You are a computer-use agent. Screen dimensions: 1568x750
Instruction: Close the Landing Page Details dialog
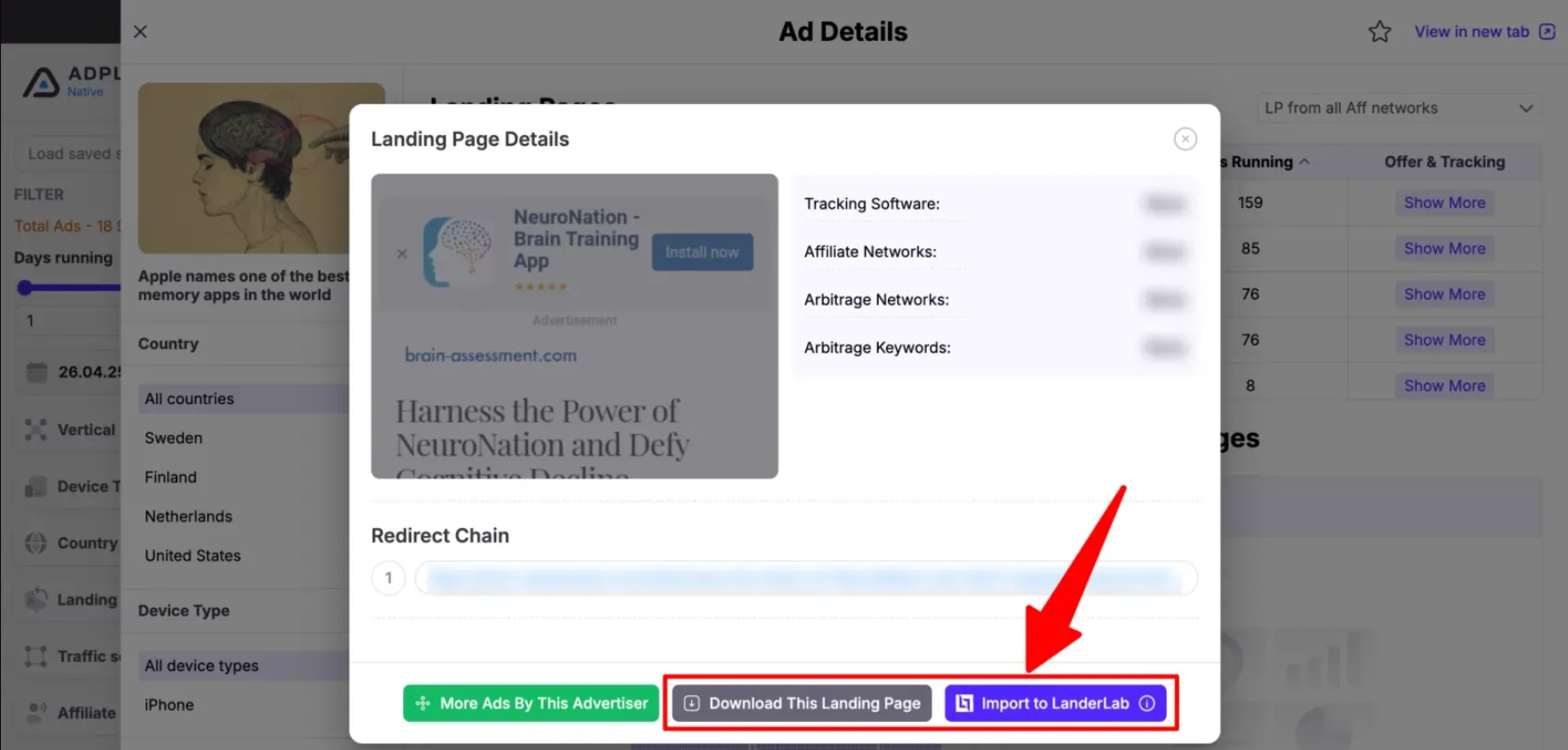[1185, 139]
